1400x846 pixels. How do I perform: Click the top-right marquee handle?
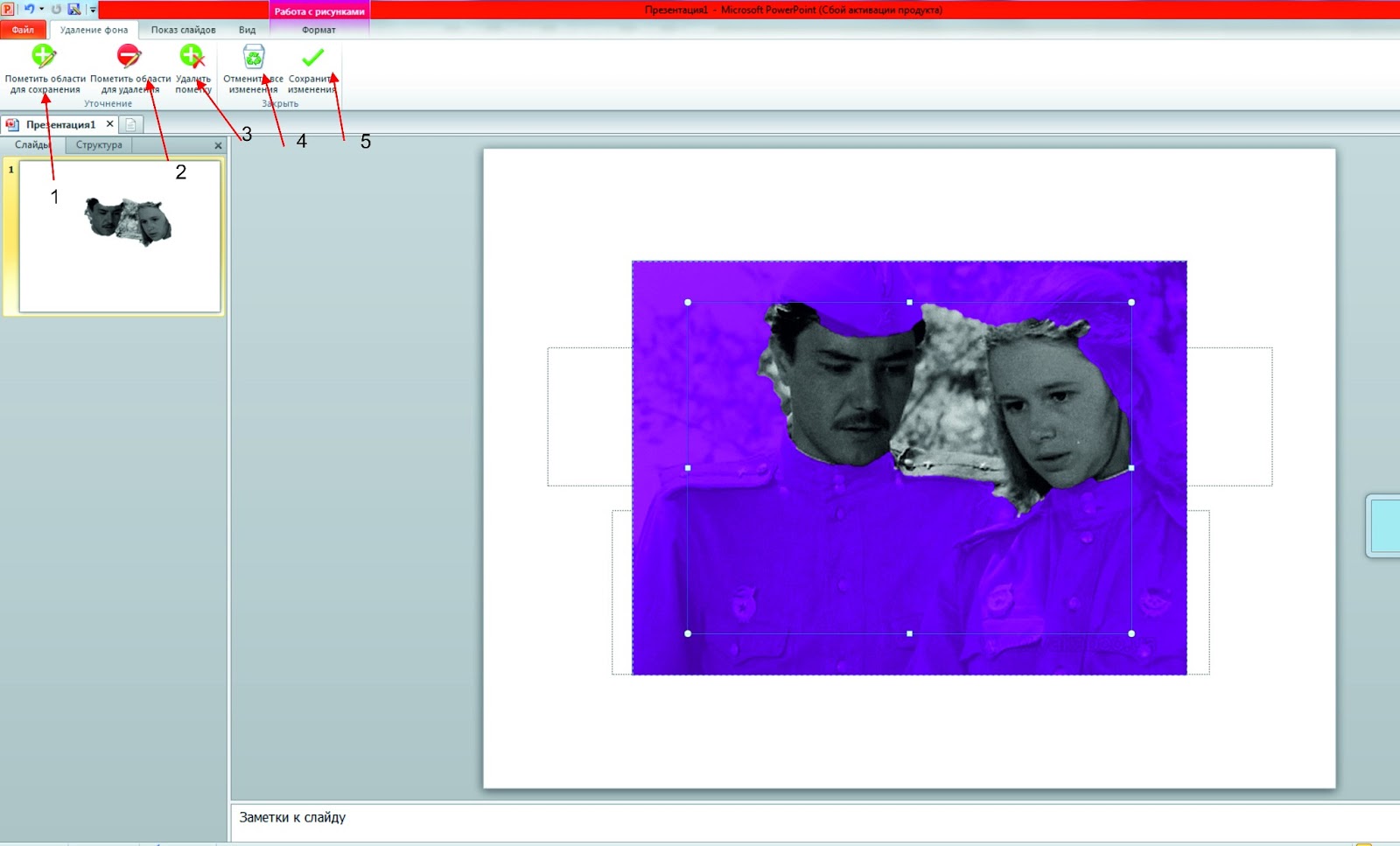click(1131, 303)
